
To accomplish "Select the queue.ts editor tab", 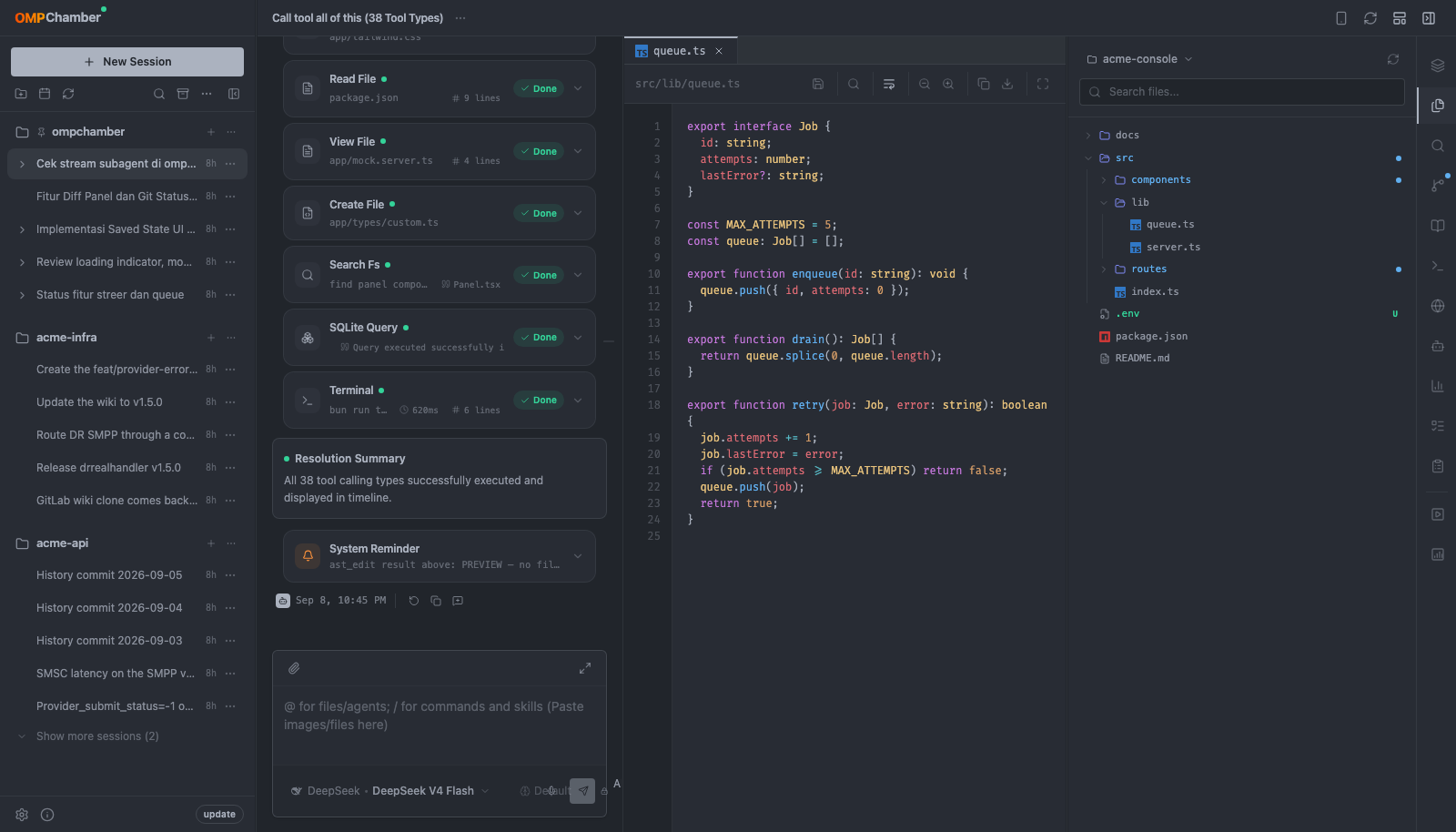I will [680, 51].
